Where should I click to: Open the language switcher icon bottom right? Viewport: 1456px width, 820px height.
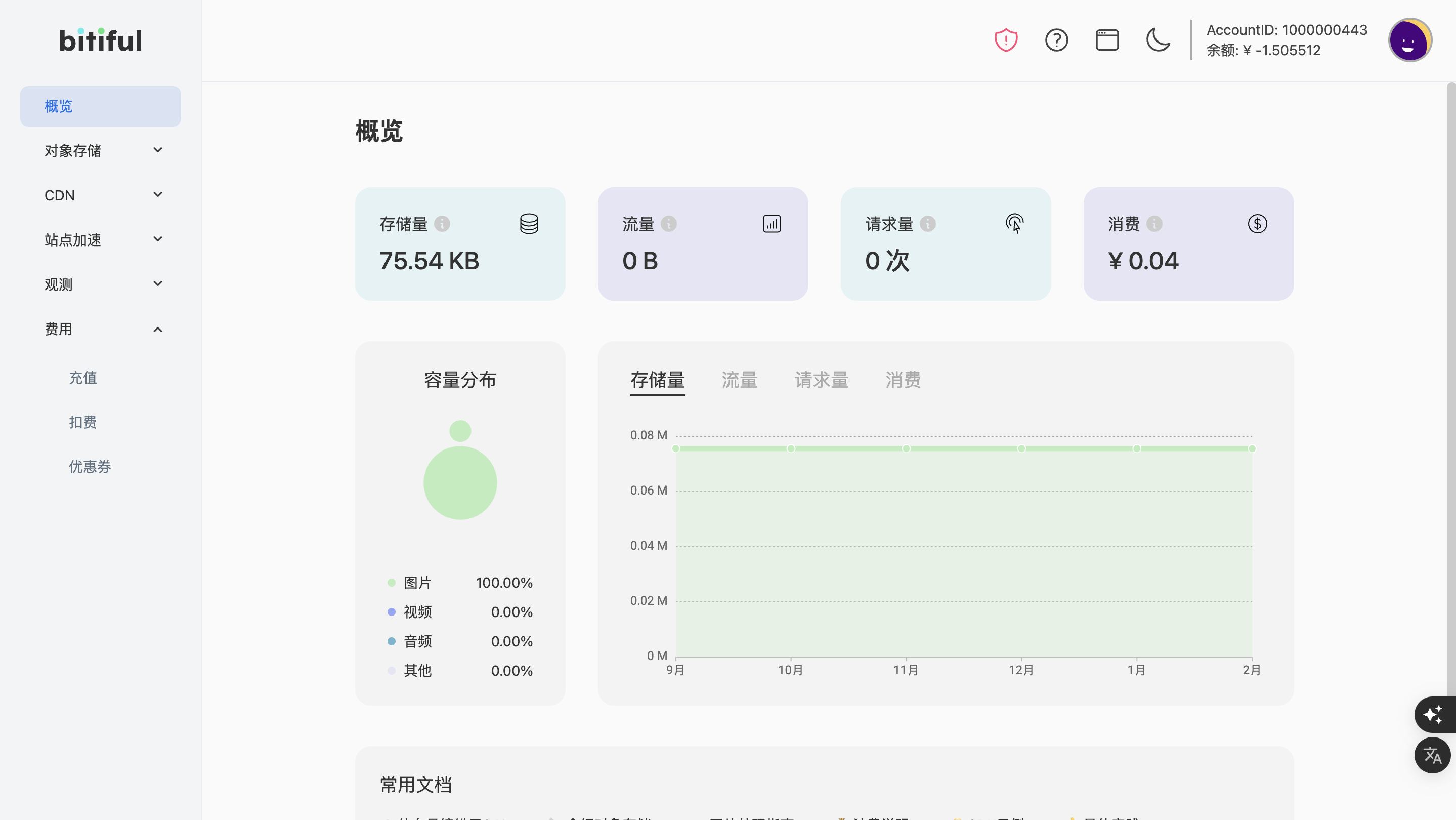click(x=1432, y=755)
